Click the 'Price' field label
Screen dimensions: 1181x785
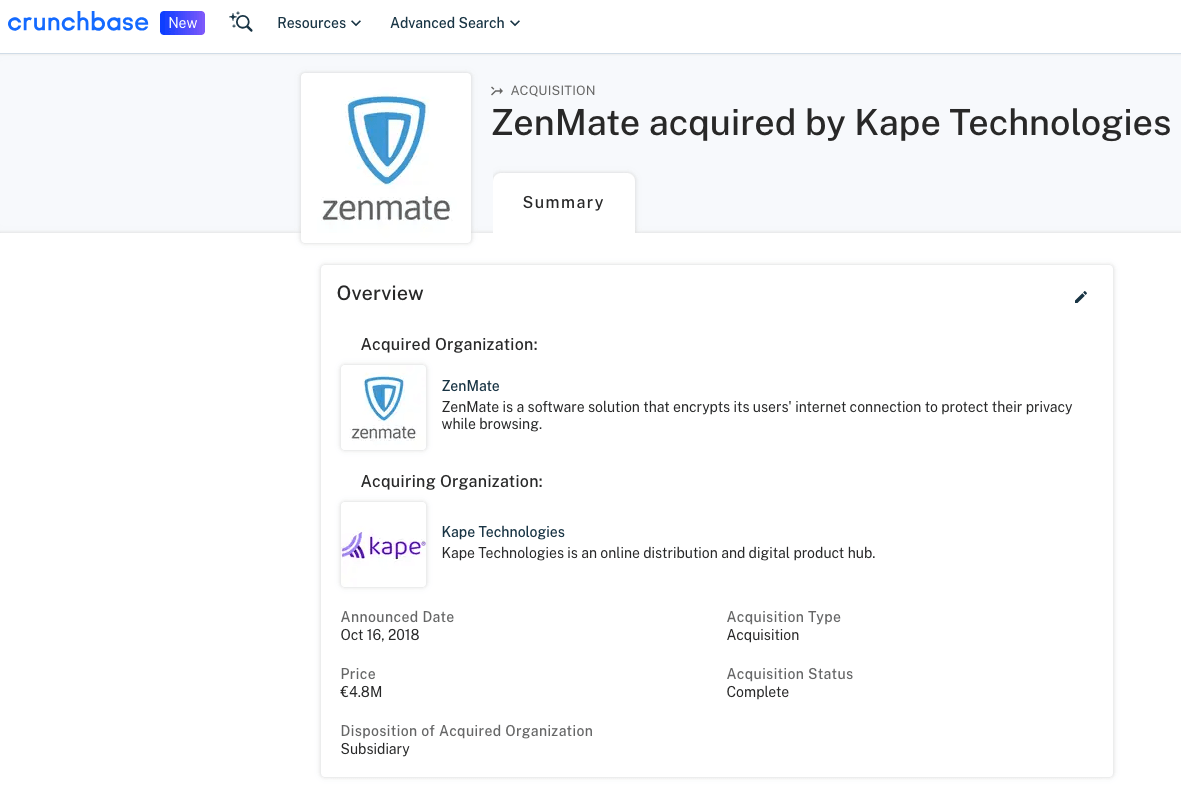click(x=358, y=674)
